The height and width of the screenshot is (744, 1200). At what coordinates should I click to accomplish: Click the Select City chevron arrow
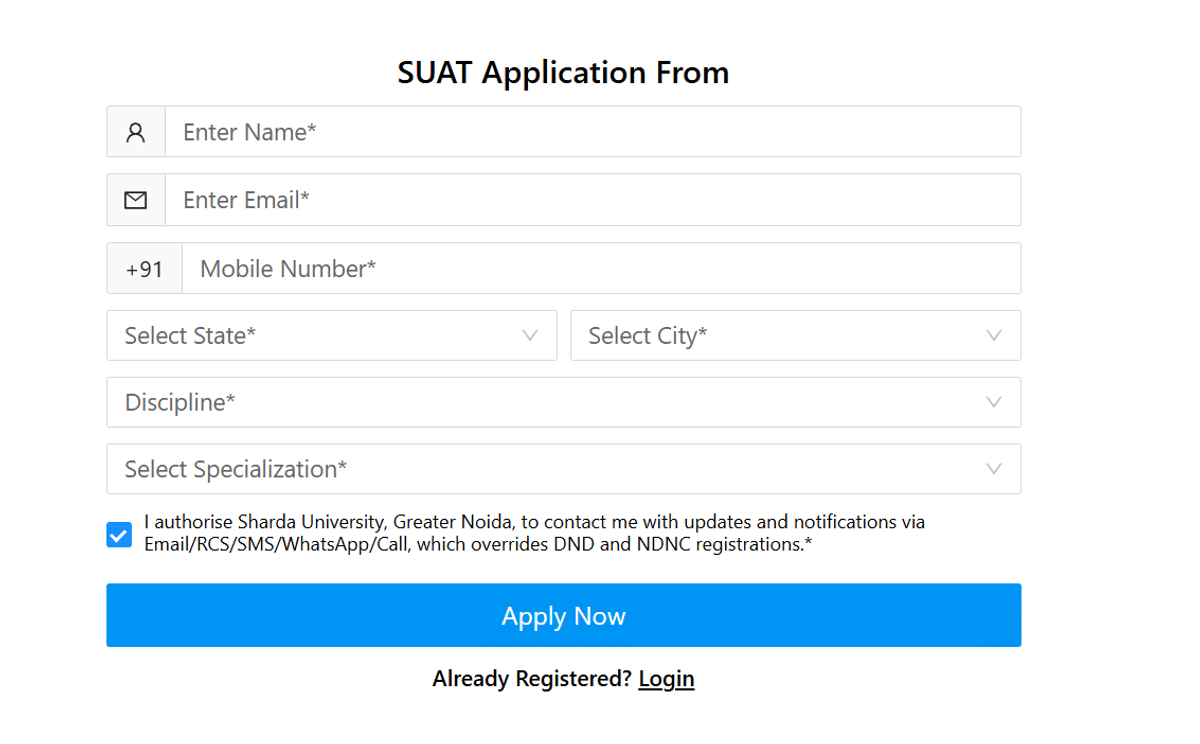(992, 335)
